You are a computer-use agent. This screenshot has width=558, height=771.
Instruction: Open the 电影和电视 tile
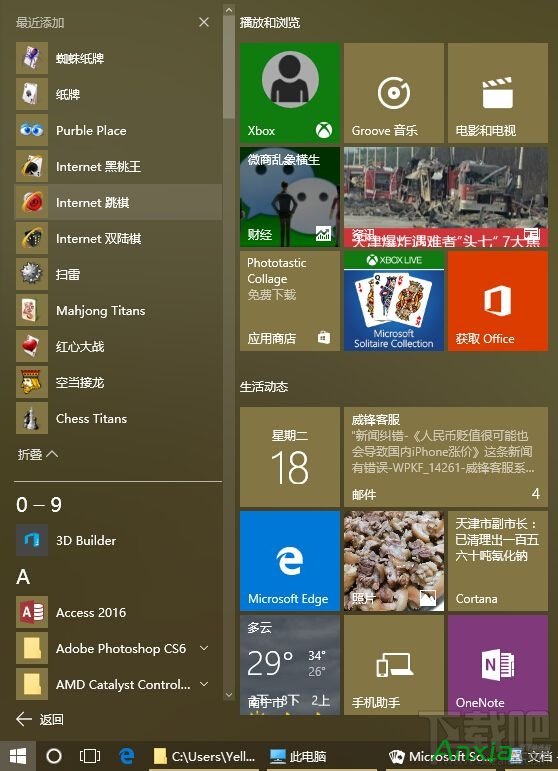(x=498, y=93)
